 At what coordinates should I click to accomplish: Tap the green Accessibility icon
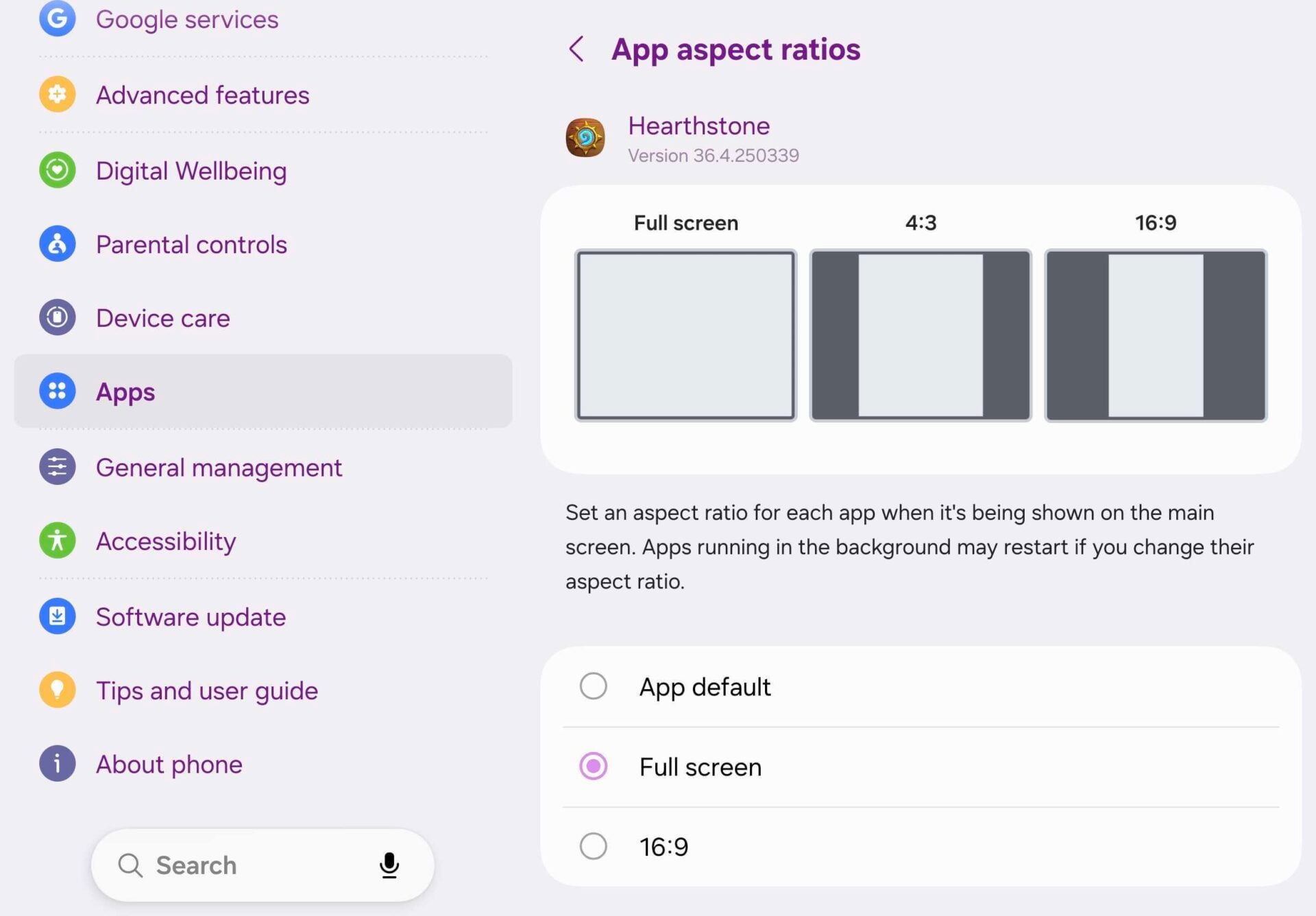tap(58, 540)
